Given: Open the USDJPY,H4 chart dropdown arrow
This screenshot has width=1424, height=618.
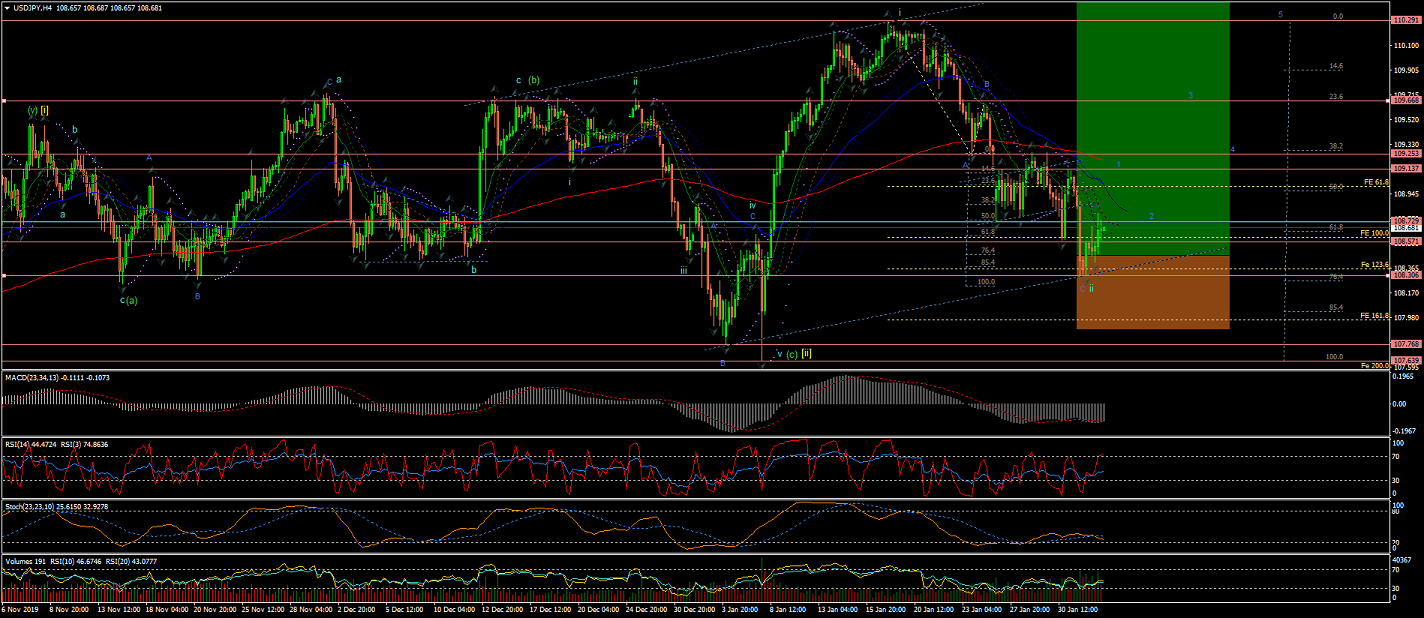Looking at the screenshot, I should coord(7,7).
